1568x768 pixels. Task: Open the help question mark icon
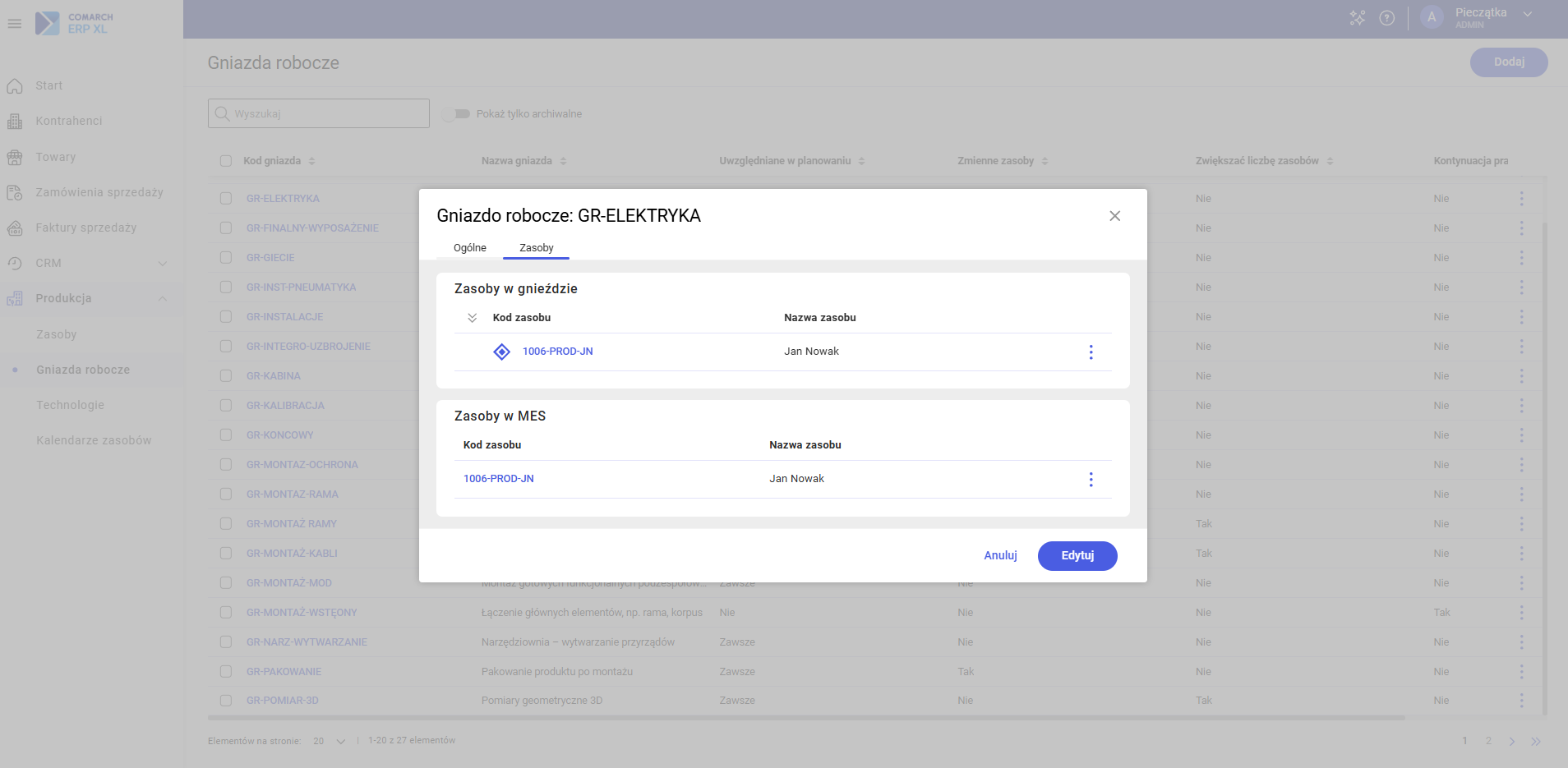point(1386,18)
